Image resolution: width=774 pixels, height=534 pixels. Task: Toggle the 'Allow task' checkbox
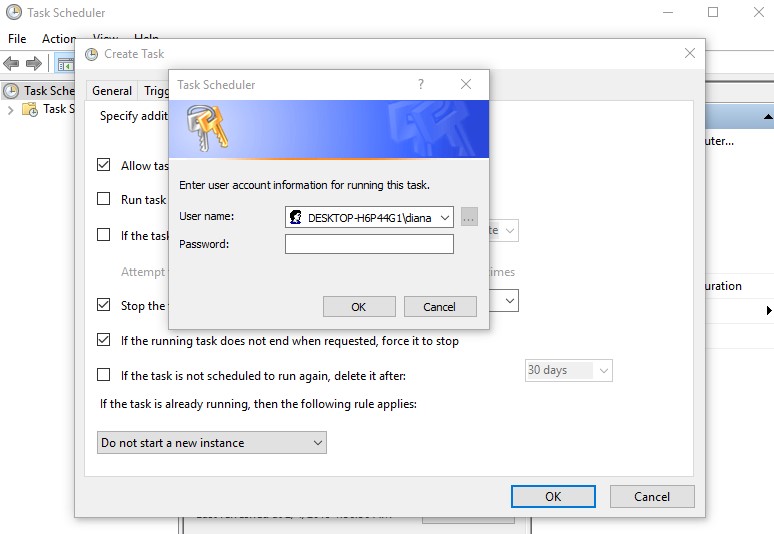coord(104,164)
